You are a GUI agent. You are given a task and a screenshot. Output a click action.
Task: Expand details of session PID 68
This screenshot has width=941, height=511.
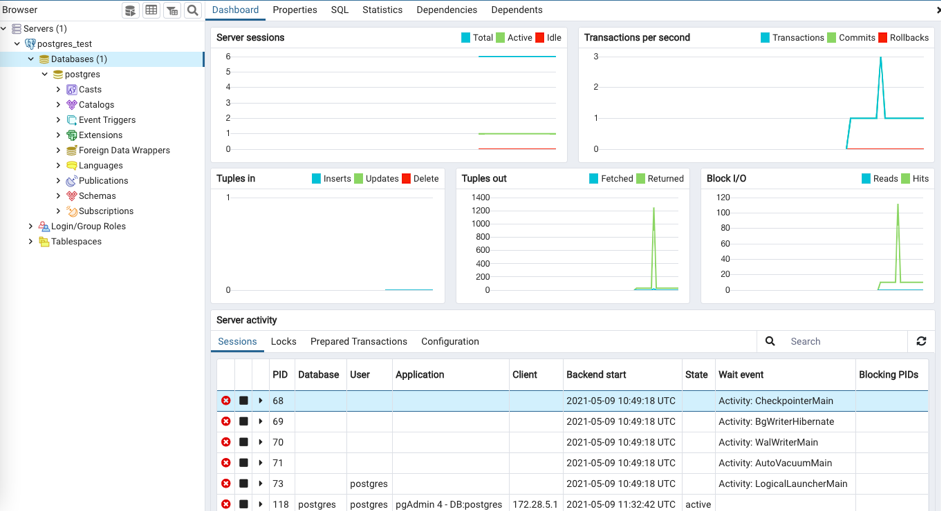pos(260,401)
